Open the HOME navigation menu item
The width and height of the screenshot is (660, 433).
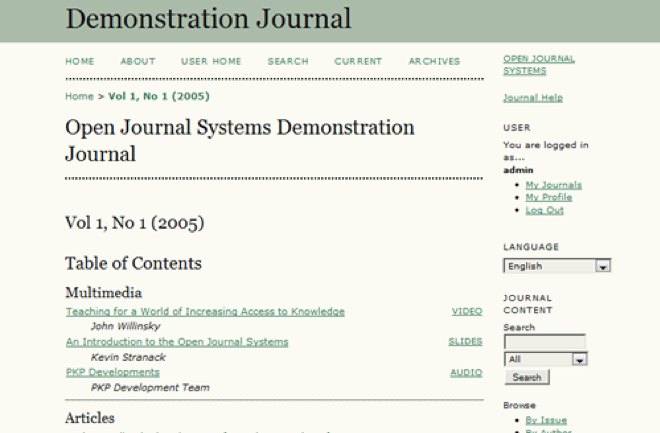(80, 62)
